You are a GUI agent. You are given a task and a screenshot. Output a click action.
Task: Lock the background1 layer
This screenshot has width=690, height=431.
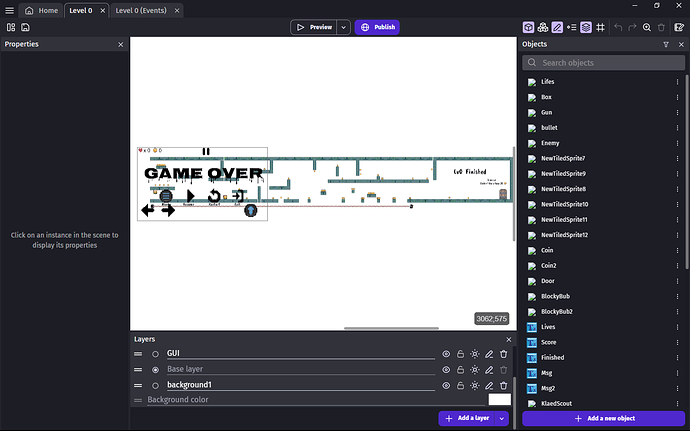460,386
